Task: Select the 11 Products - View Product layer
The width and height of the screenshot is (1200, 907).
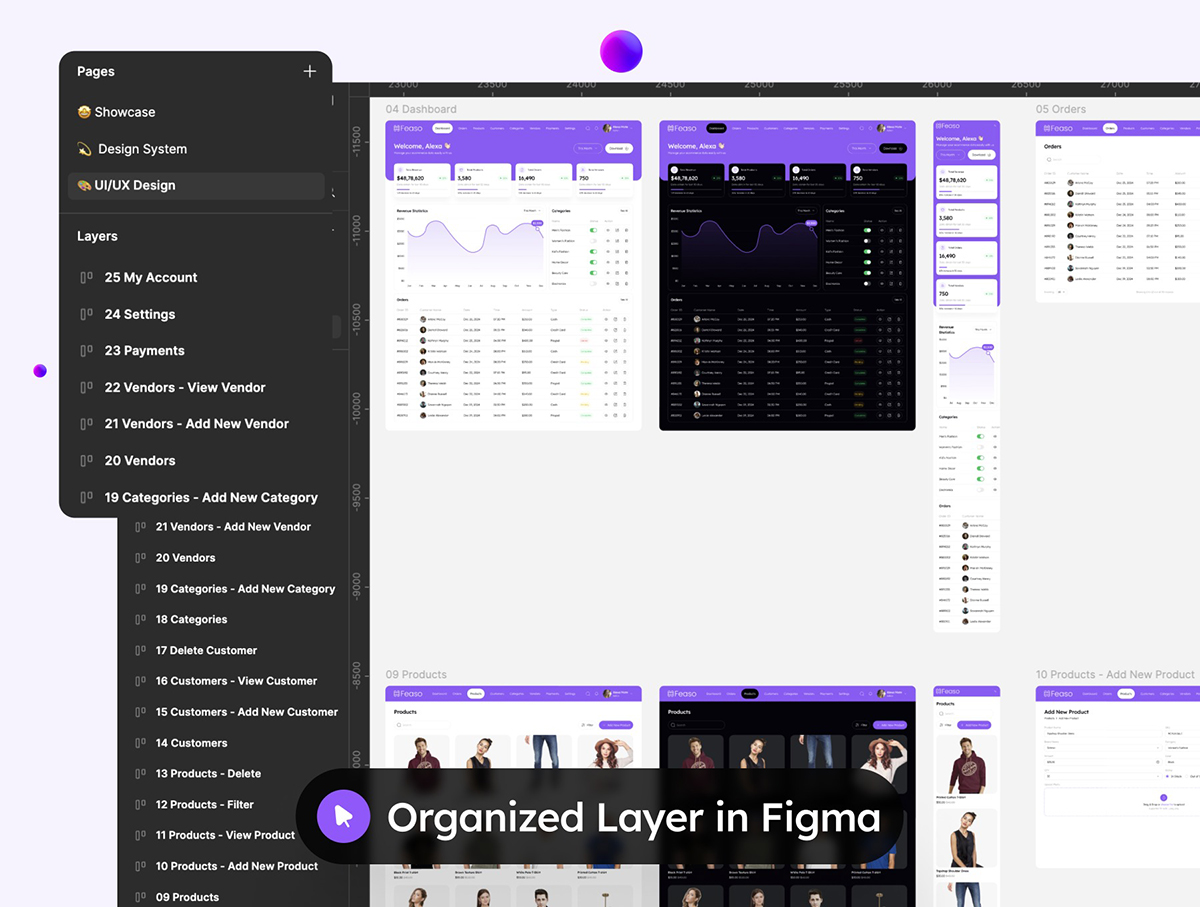Action: click(x=225, y=835)
